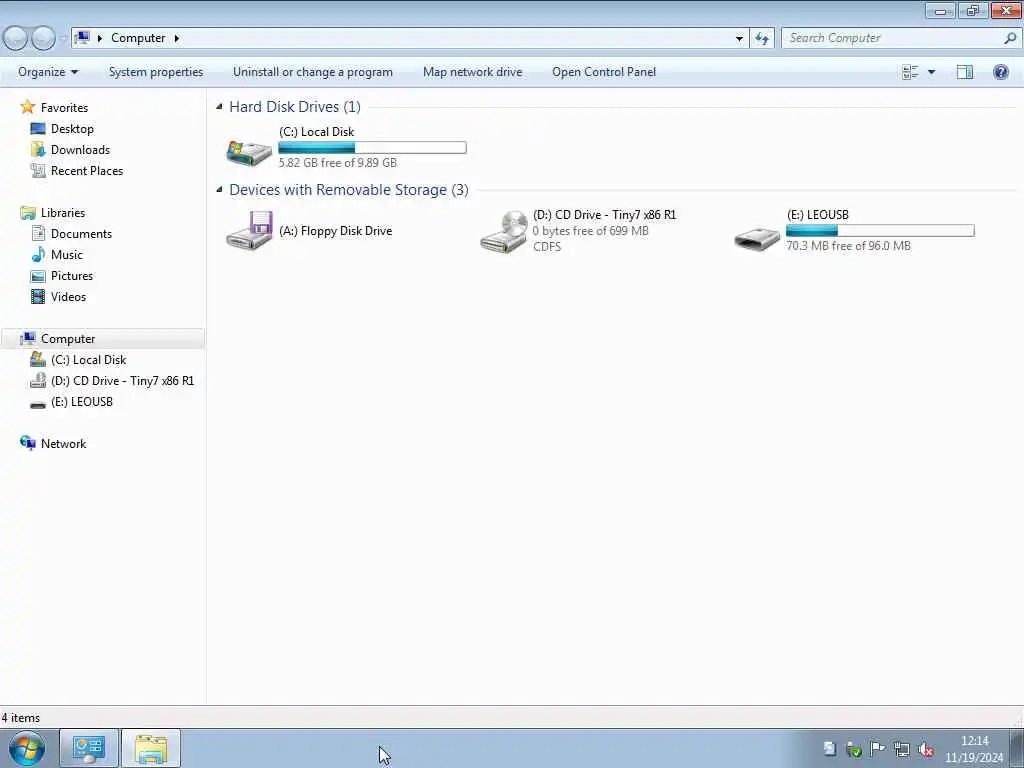Click '70.3 MB free of 96.0 MB' text
Image resolution: width=1024 pixels, height=768 pixels.
coord(848,246)
